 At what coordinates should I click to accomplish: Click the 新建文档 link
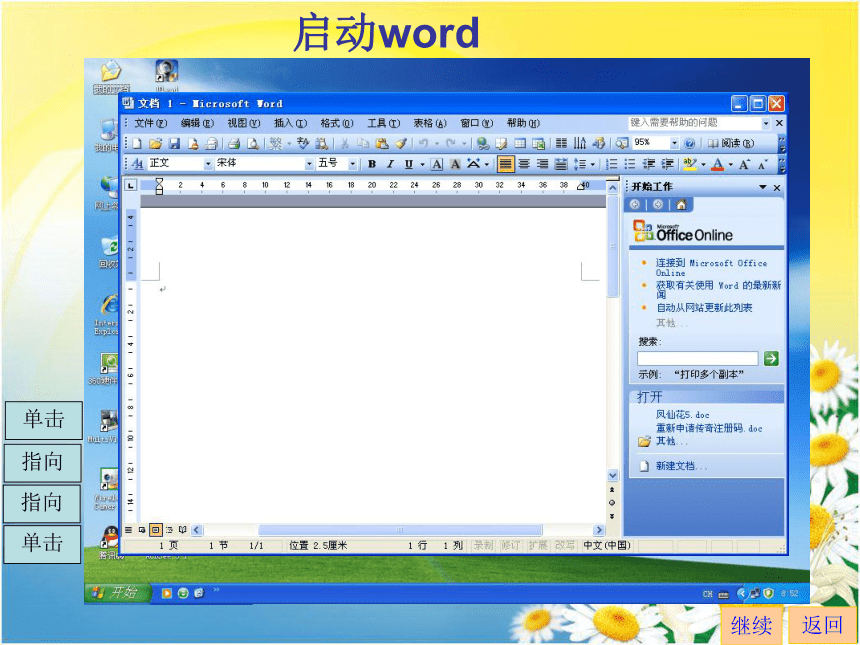tap(681, 466)
